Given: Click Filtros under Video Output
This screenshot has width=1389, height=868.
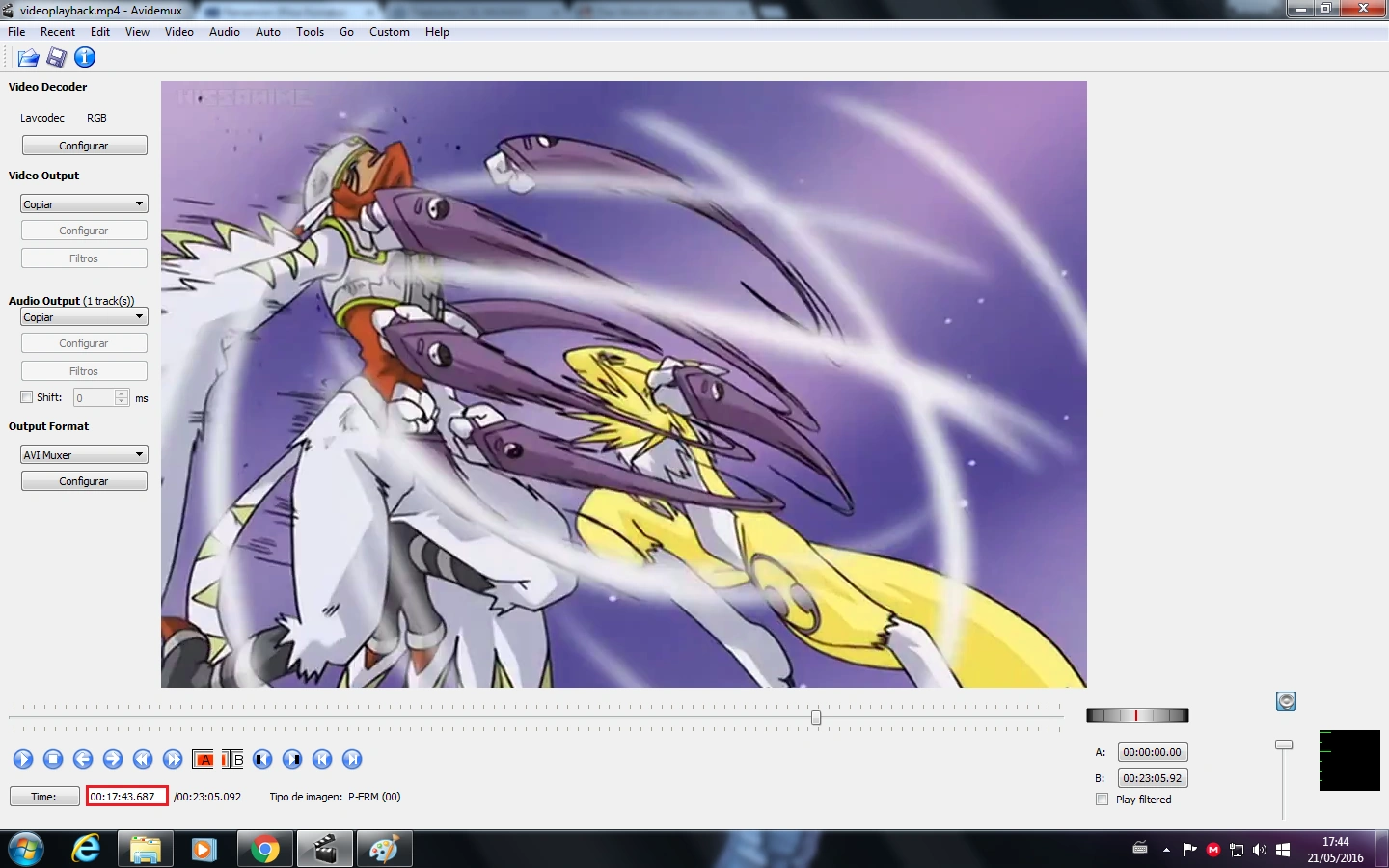Looking at the screenshot, I should [x=84, y=258].
